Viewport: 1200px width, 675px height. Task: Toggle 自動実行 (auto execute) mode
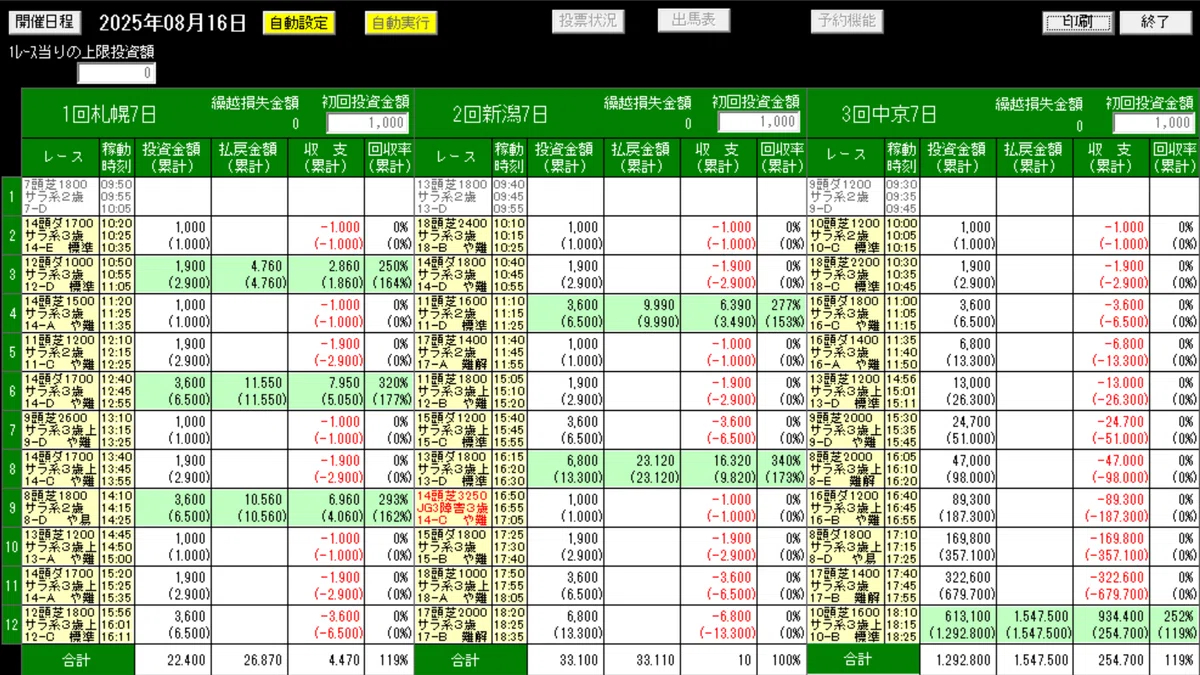click(401, 20)
